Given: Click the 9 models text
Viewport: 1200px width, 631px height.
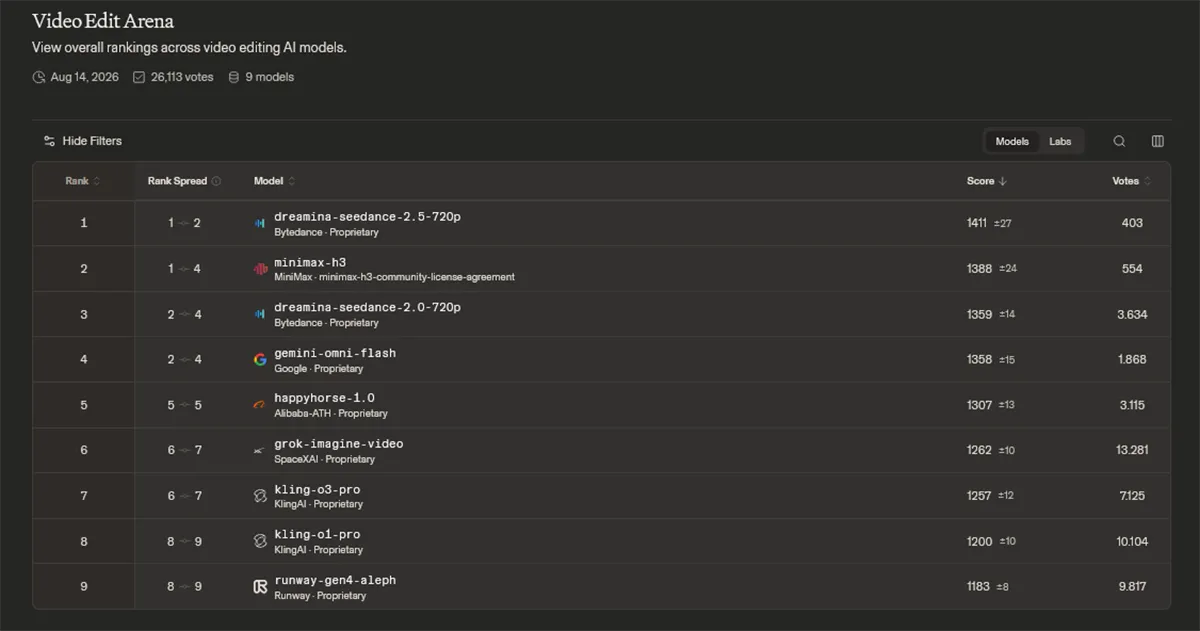Looking at the screenshot, I should click(270, 77).
